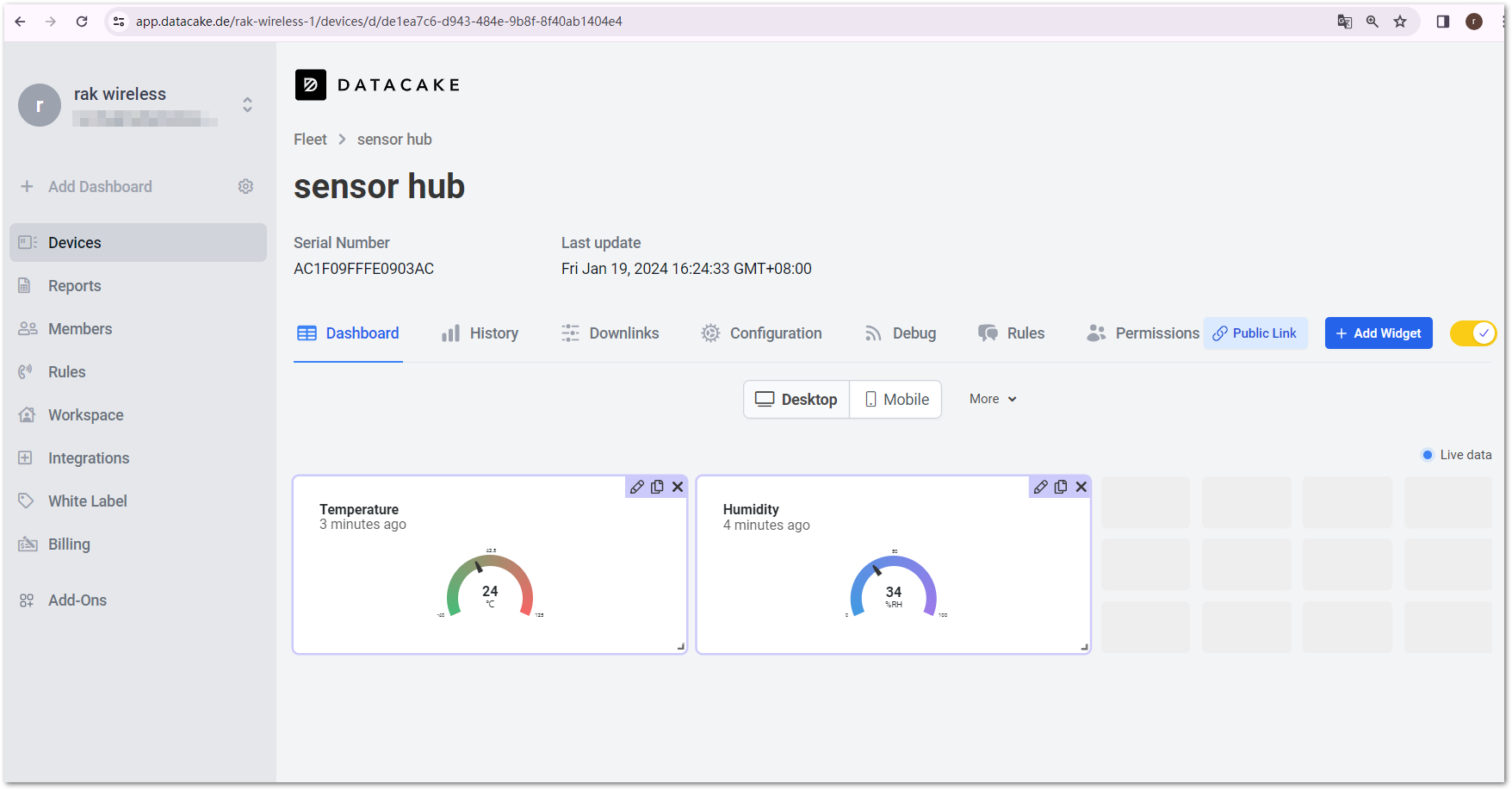Open Add-Ons in the sidebar
Screen dimensions: 1512x790
138,600
